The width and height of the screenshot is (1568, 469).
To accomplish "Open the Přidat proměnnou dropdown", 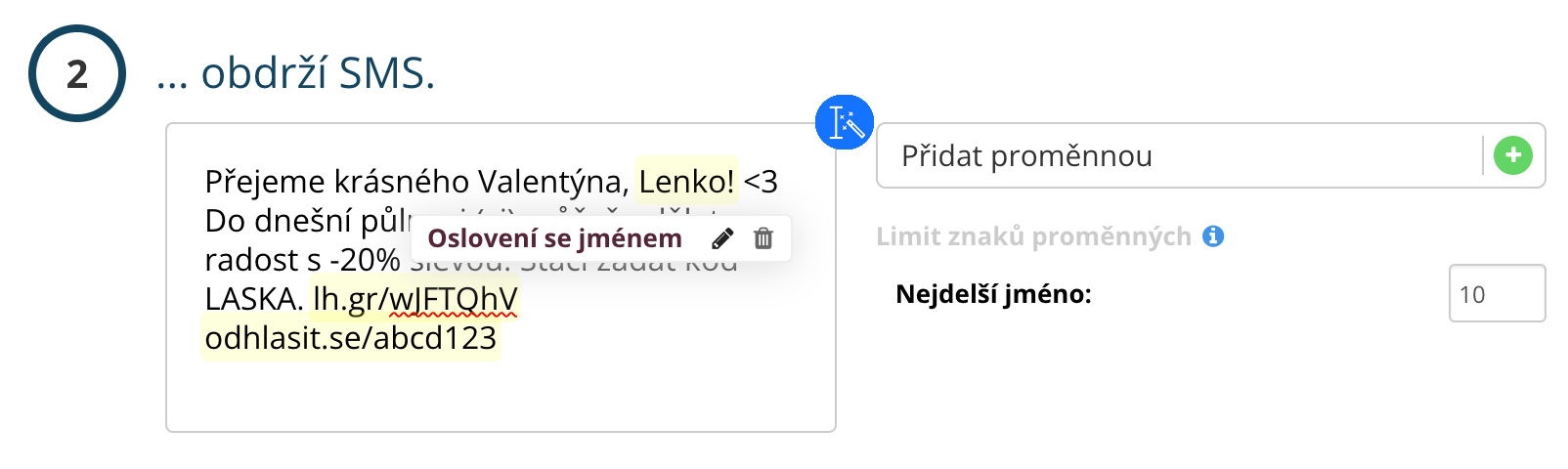I will click(1178, 155).
